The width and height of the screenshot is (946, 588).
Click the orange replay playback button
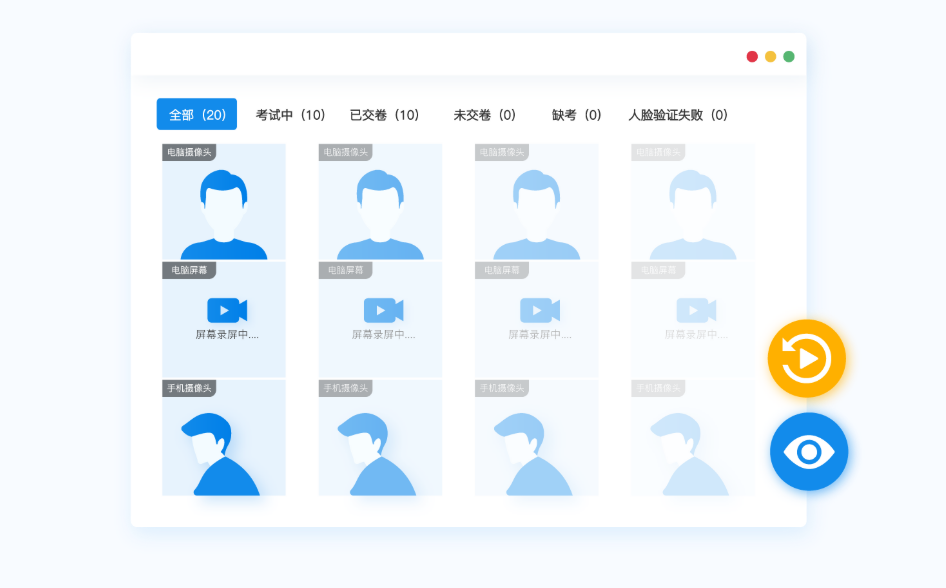tap(806, 358)
